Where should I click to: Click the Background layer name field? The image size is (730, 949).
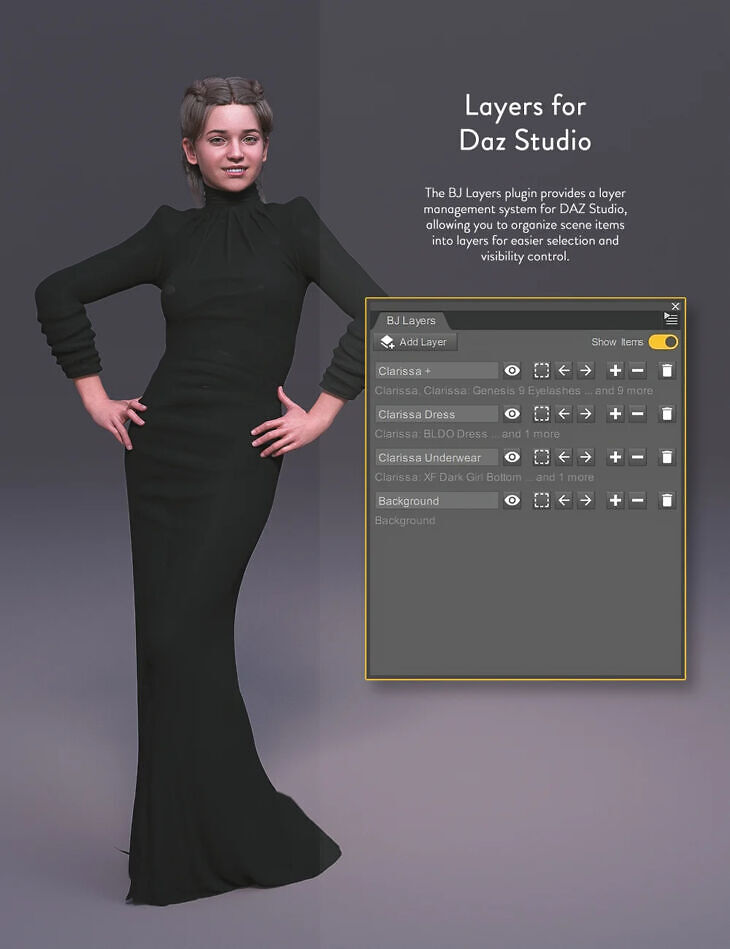(436, 501)
